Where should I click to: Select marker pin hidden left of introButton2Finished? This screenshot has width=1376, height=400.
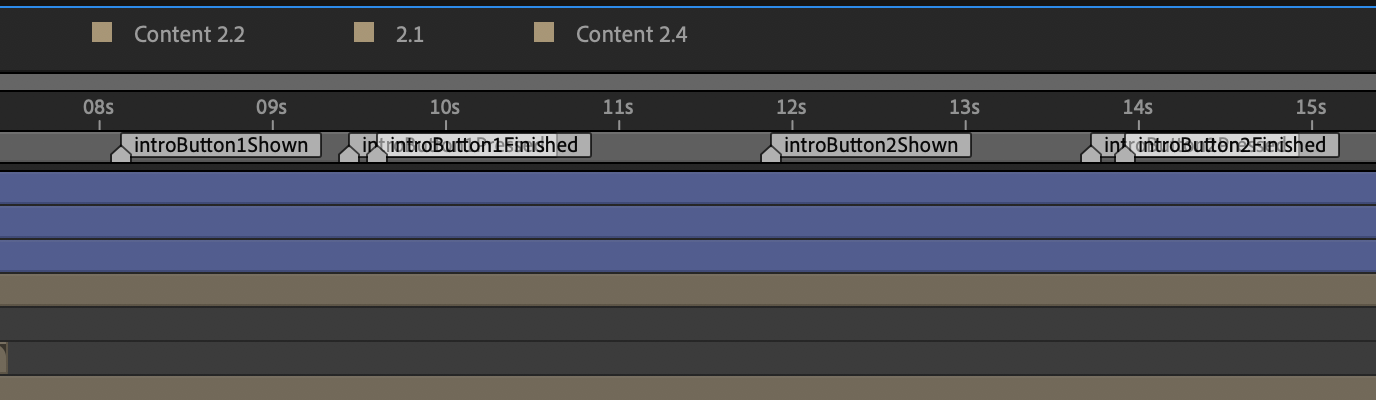(x=1091, y=154)
